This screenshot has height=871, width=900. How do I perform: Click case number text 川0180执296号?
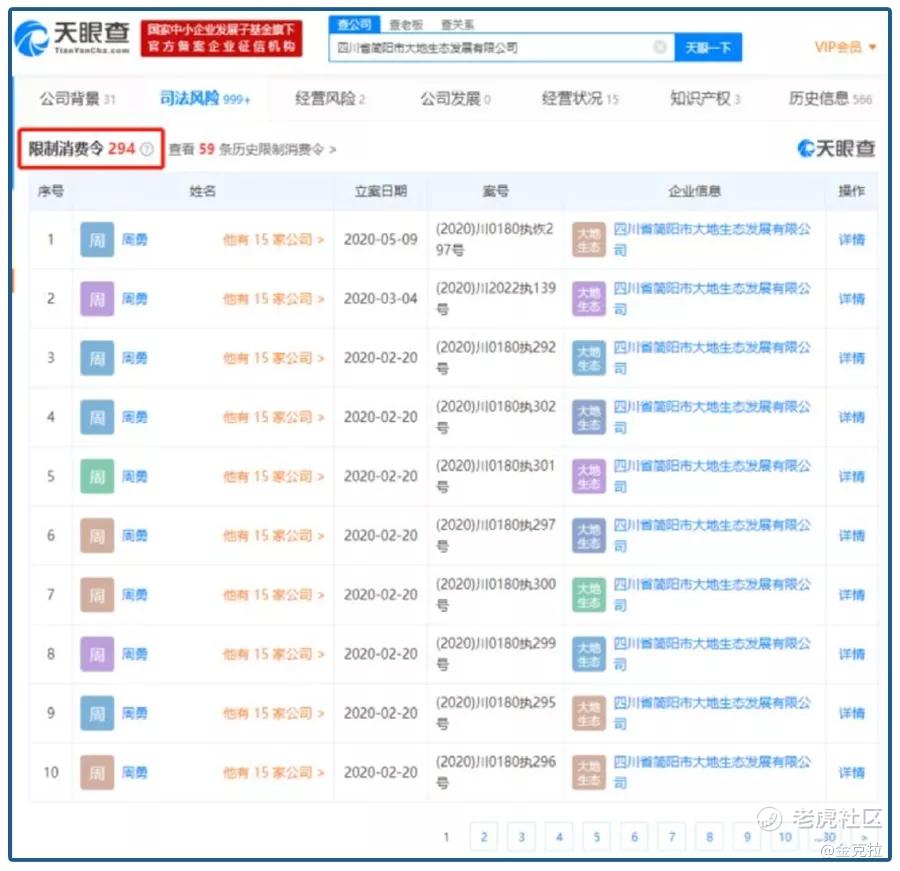tap(496, 772)
